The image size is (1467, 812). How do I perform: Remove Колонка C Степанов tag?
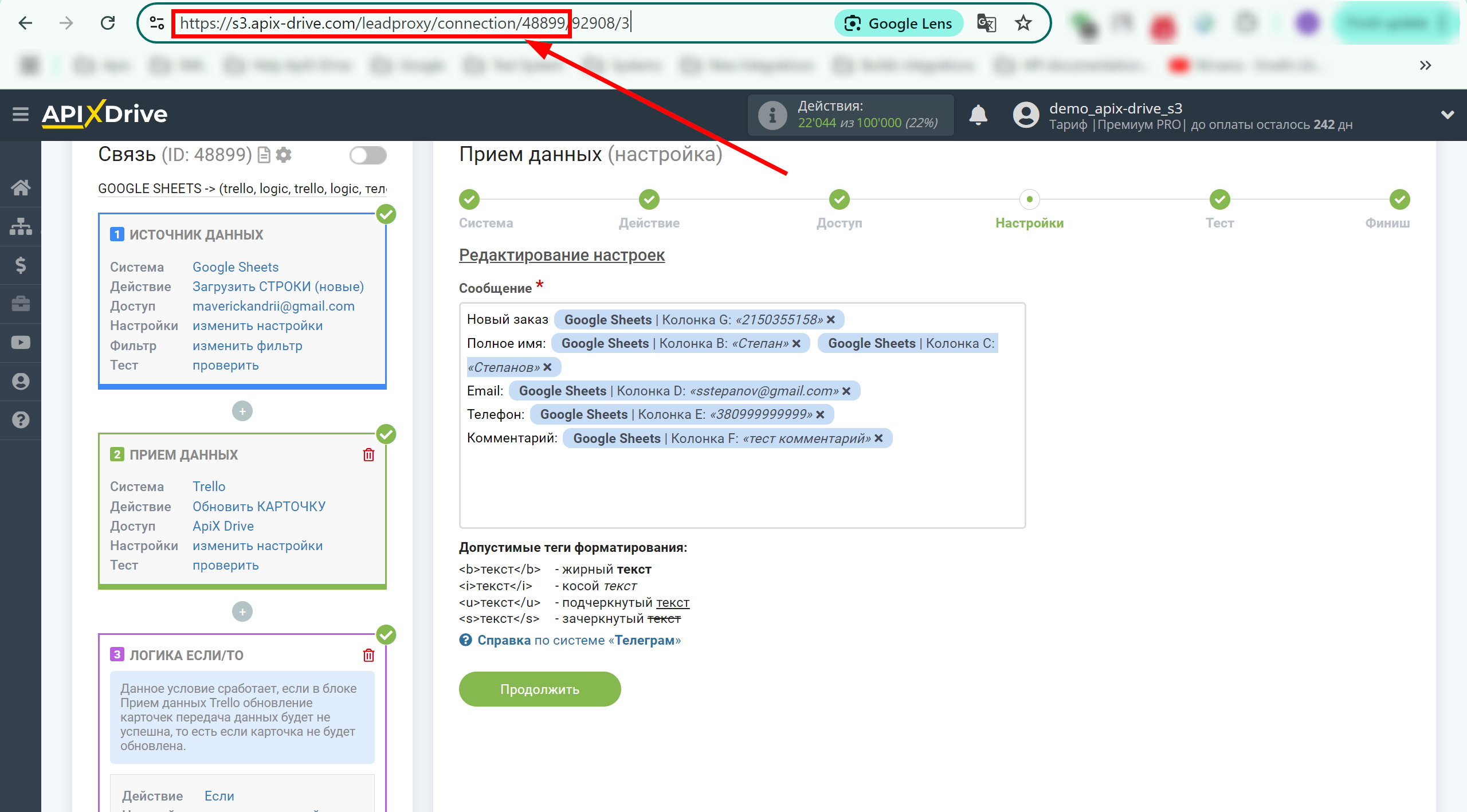point(547,367)
